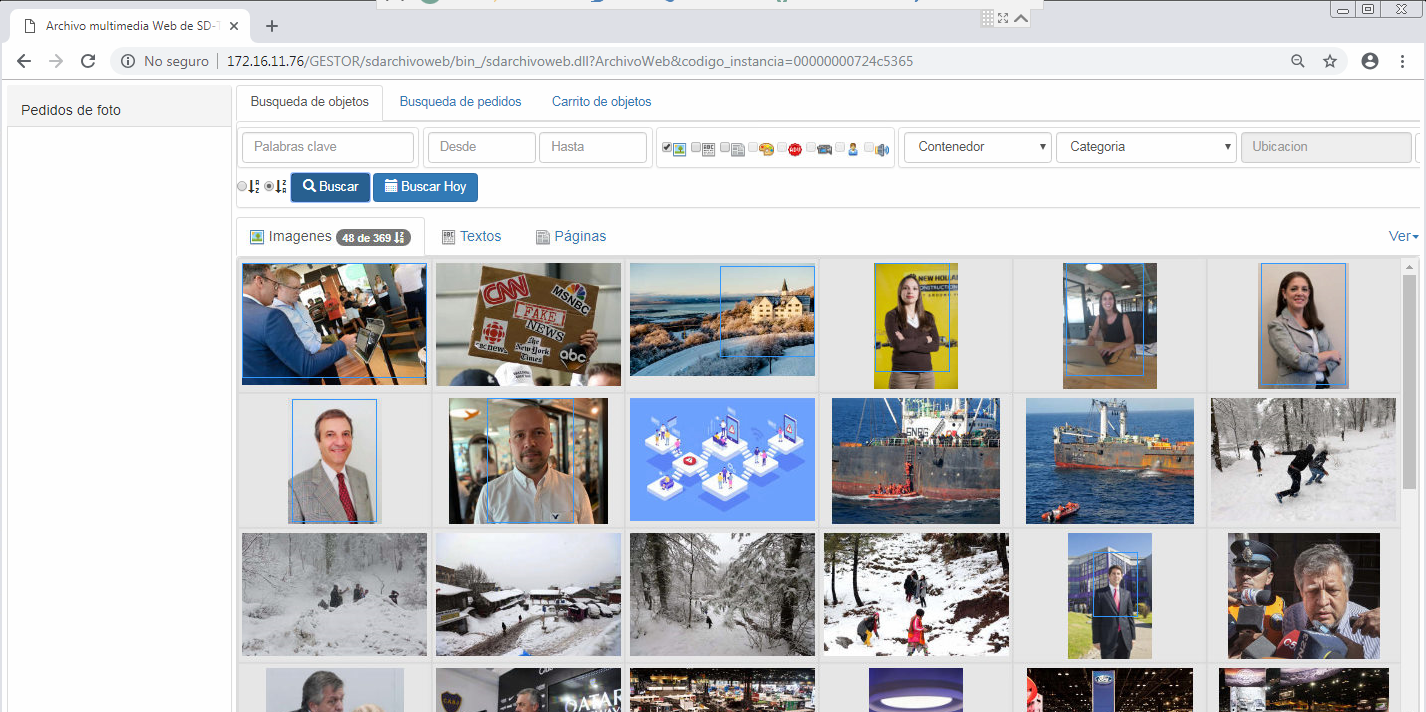Click the sort icon in the 48 de 369 badge

399,238
